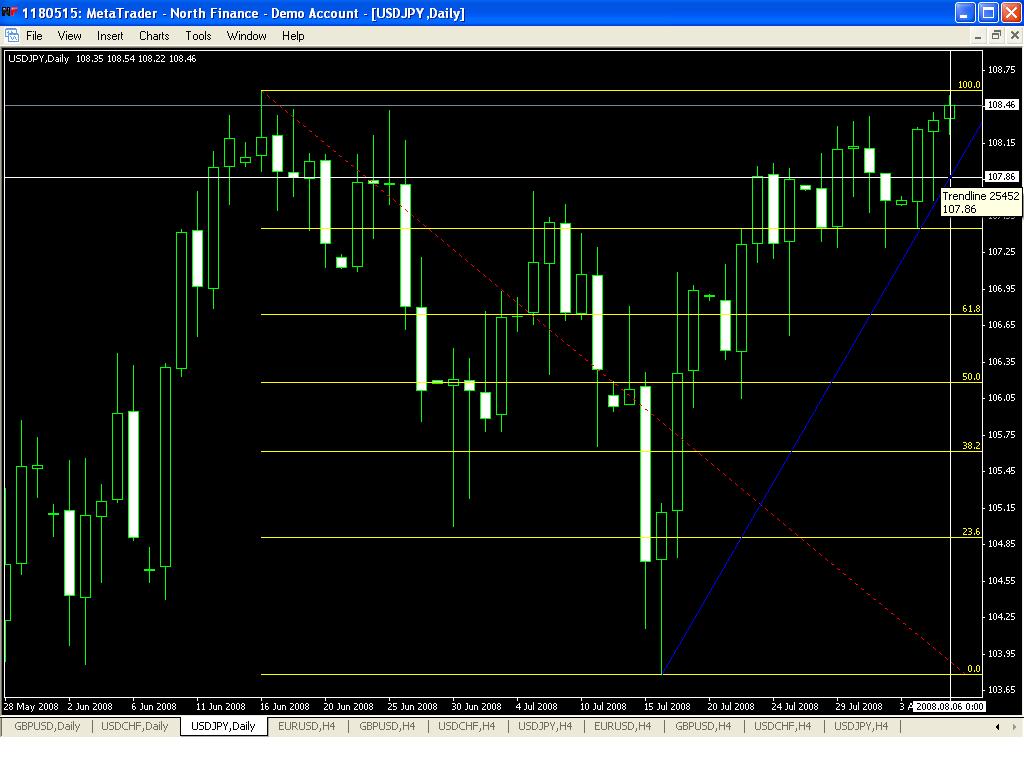The width and height of the screenshot is (1024, 768).
Task: Open the File menu
Action: click(x=34, y=36)
